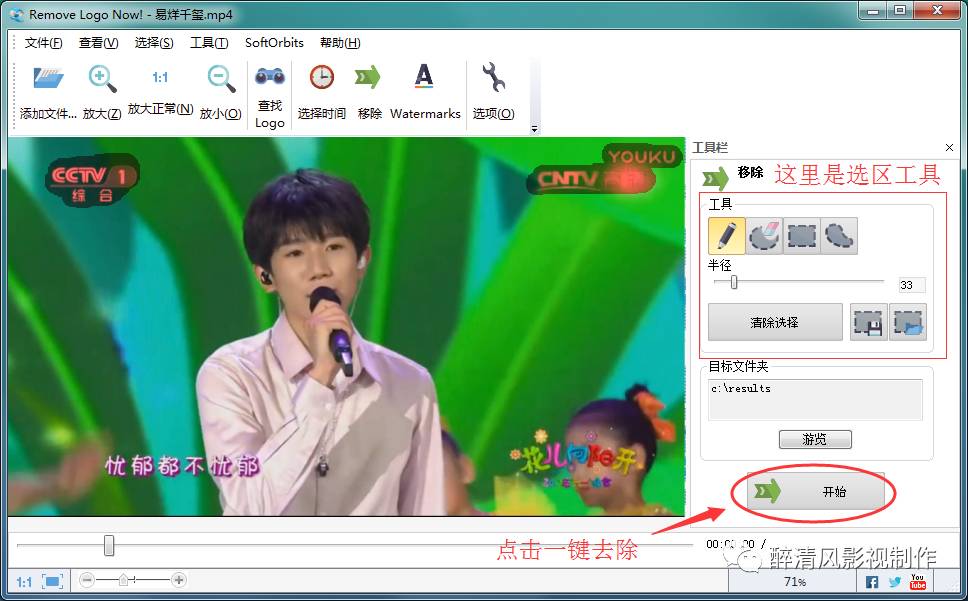
Task: Expand the toolbar overflow arrow
Action: pos(535,129)
